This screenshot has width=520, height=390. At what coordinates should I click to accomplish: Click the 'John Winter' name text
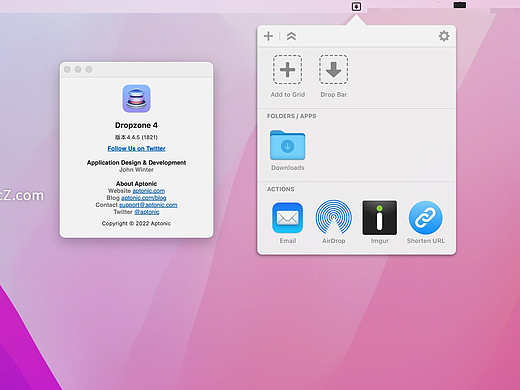pyautogui.click(x=136, y=170)
